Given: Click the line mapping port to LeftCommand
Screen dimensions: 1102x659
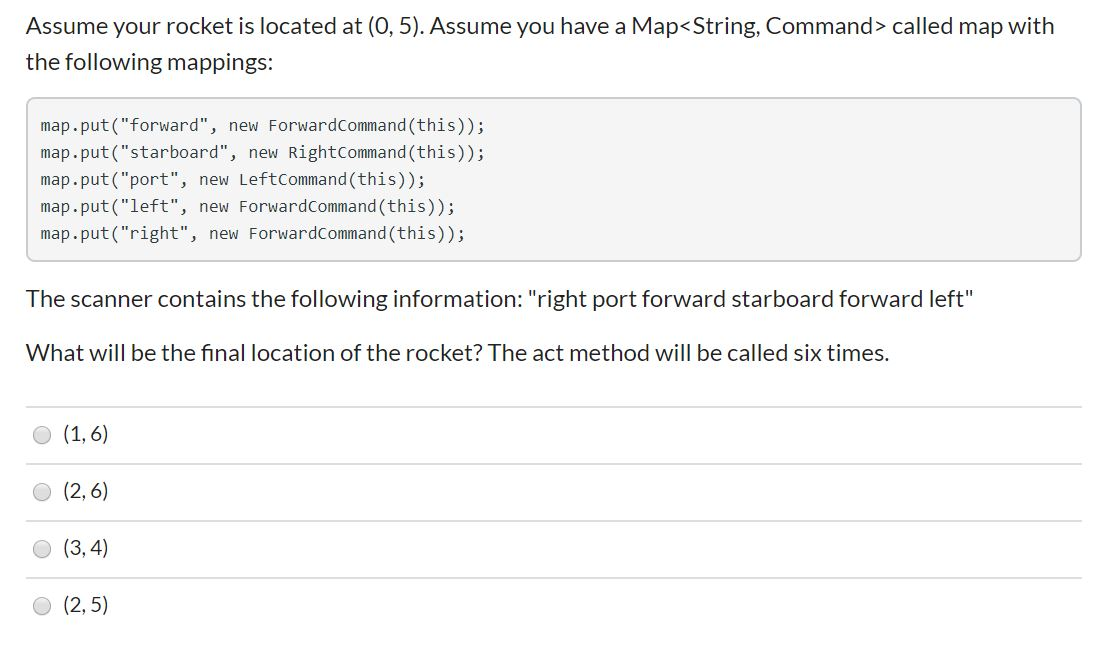Looking at the screenshot, I should (x=232, y=179).
